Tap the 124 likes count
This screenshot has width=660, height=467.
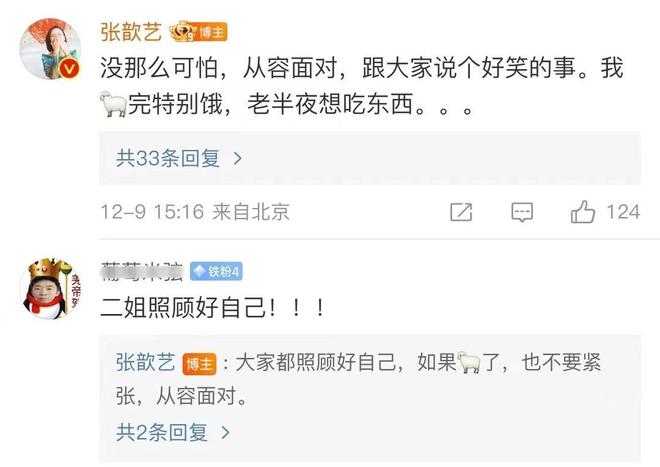[x=623, y=212]
